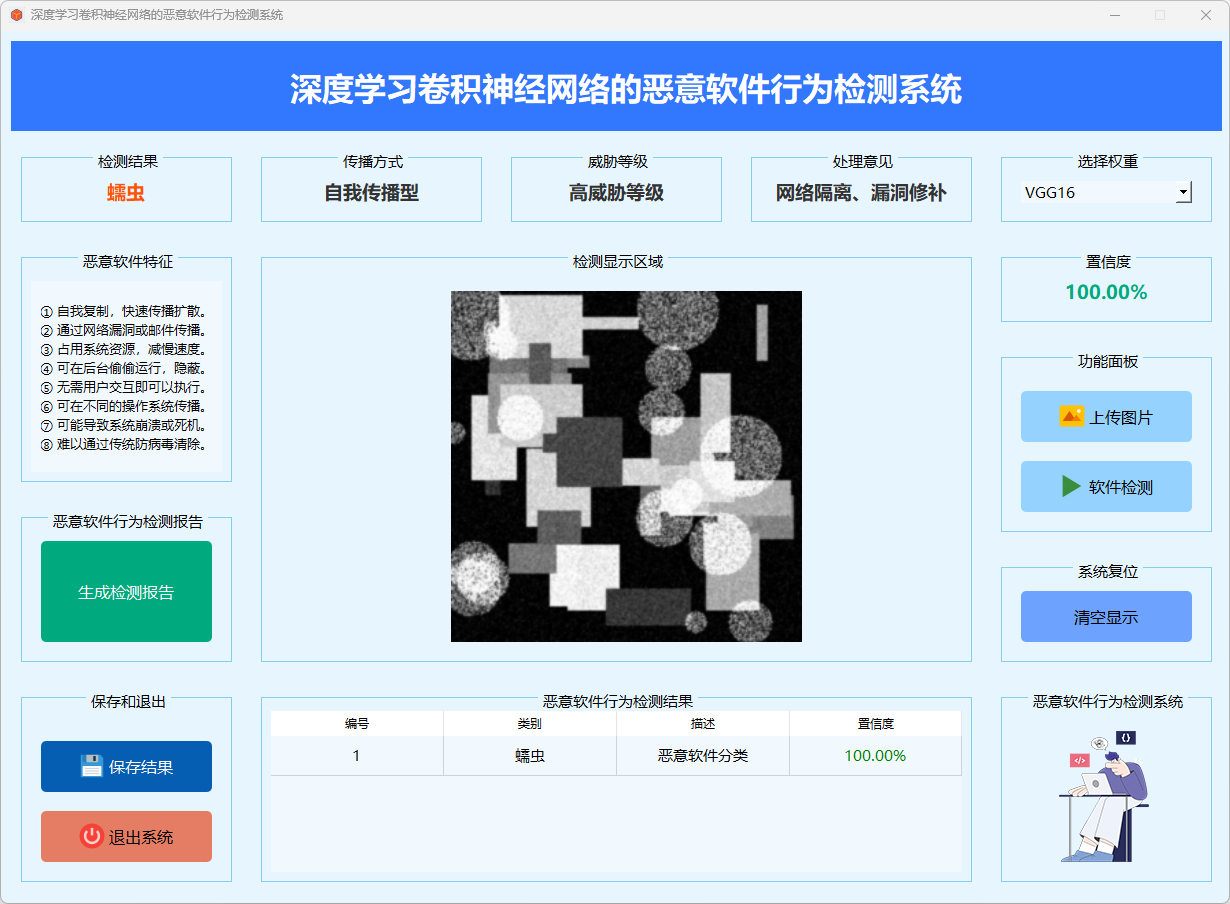Click the picture icon on upload button
Viewport: 1230px width, 904px height.
(x=1071, y=416)
